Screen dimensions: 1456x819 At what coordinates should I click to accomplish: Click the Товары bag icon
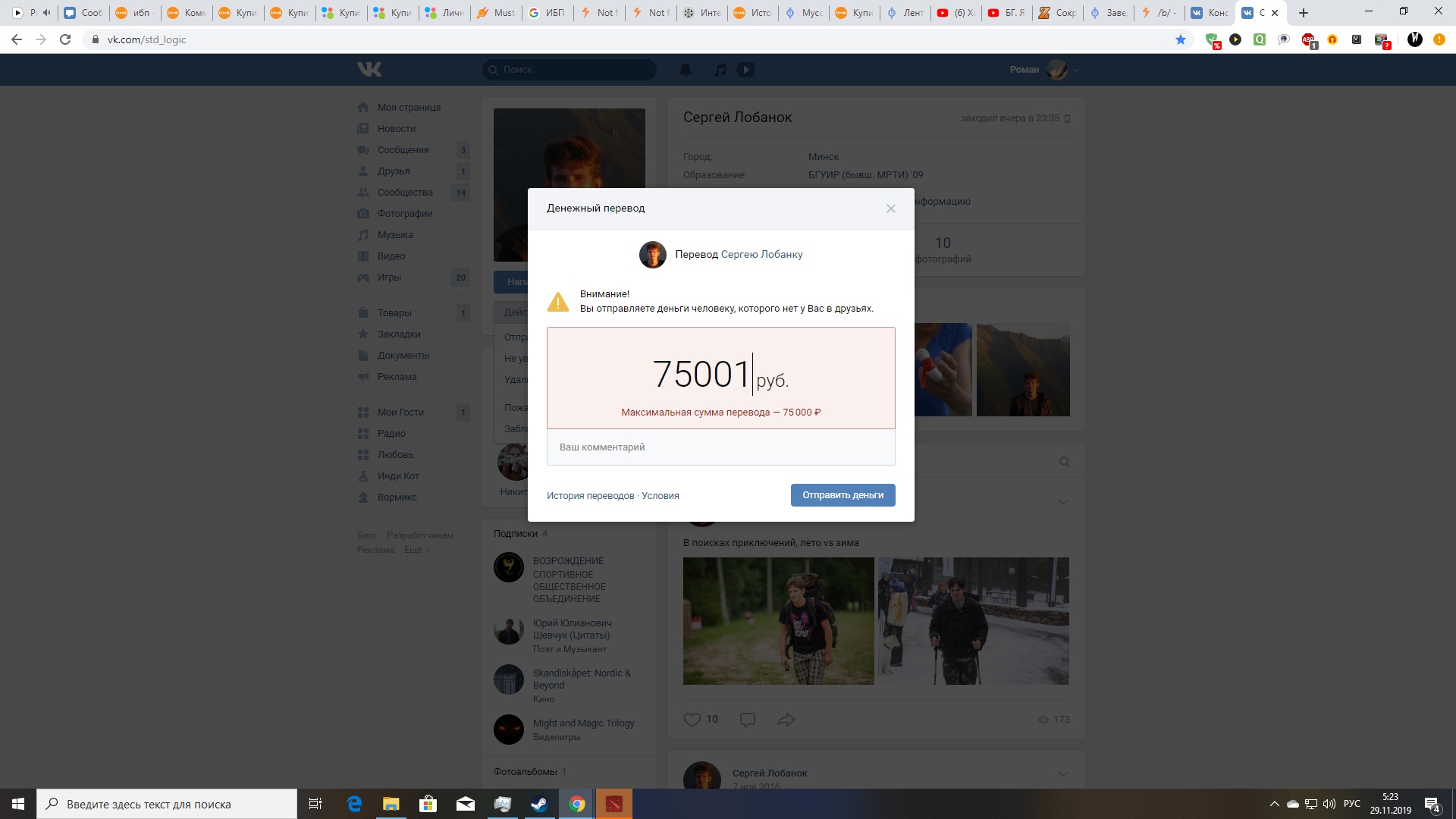point(363,313)
